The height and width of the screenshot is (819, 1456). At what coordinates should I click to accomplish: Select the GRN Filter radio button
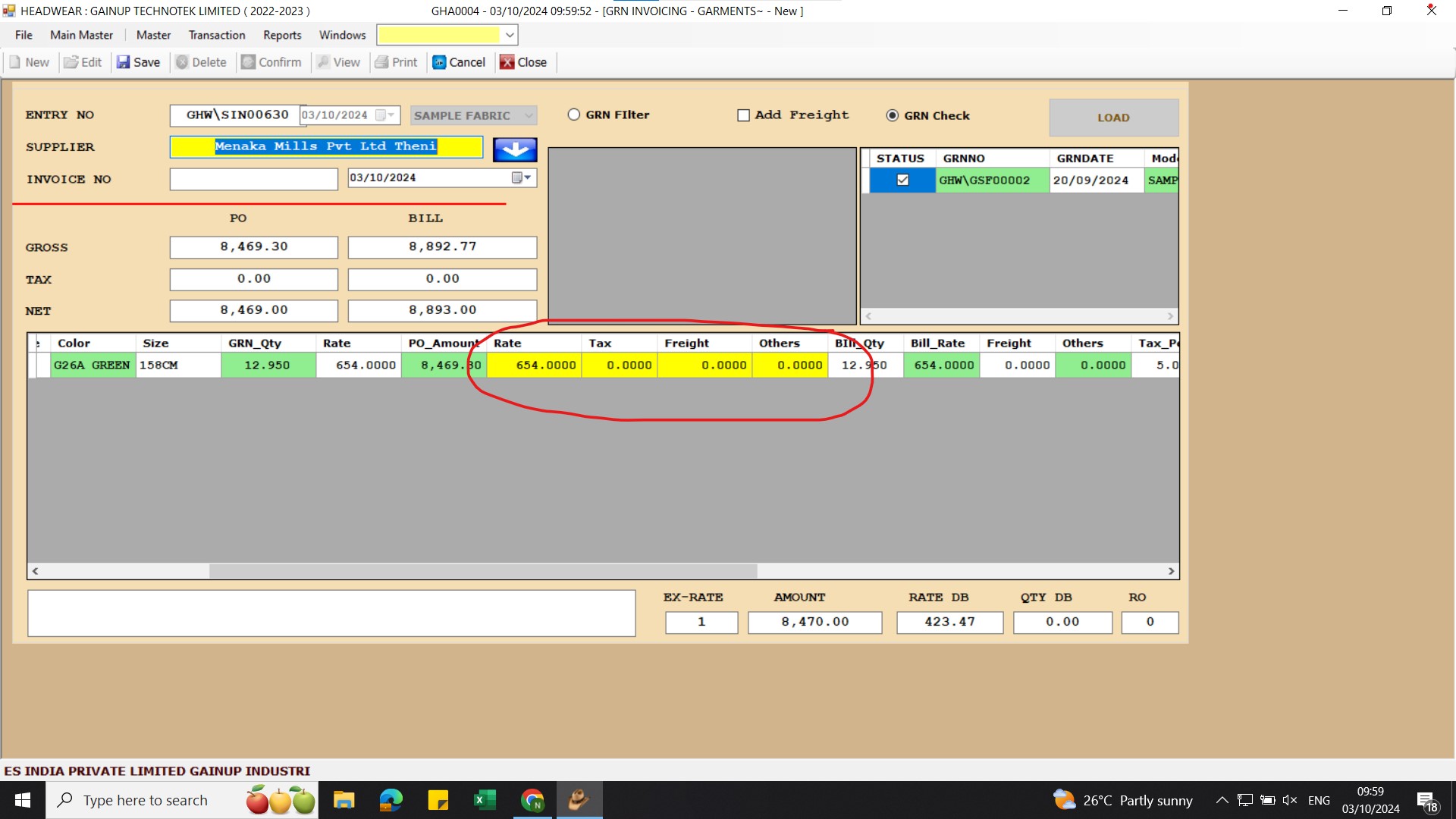point(574,115)
